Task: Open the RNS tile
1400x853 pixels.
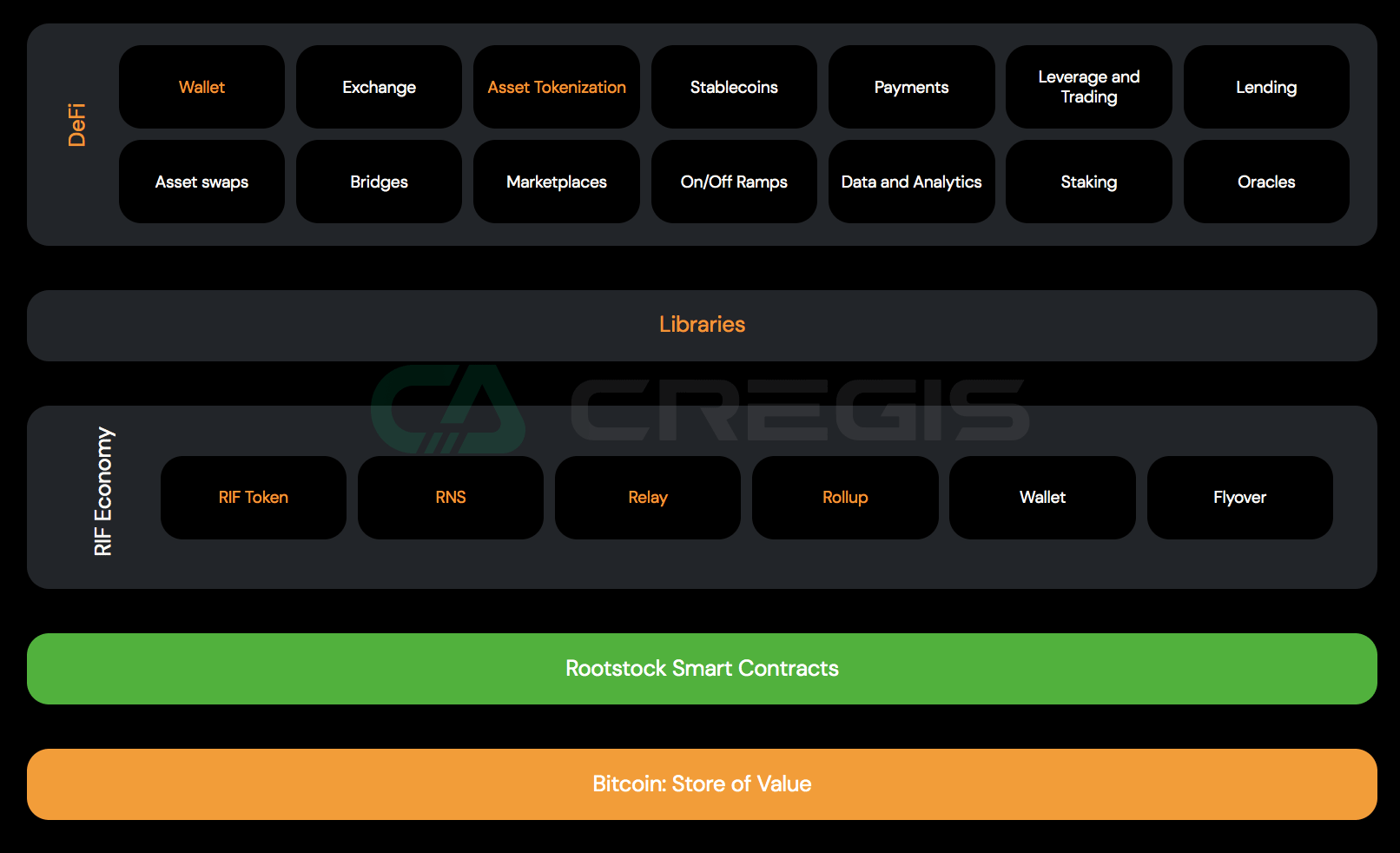Action: click(x=451, y=498)
